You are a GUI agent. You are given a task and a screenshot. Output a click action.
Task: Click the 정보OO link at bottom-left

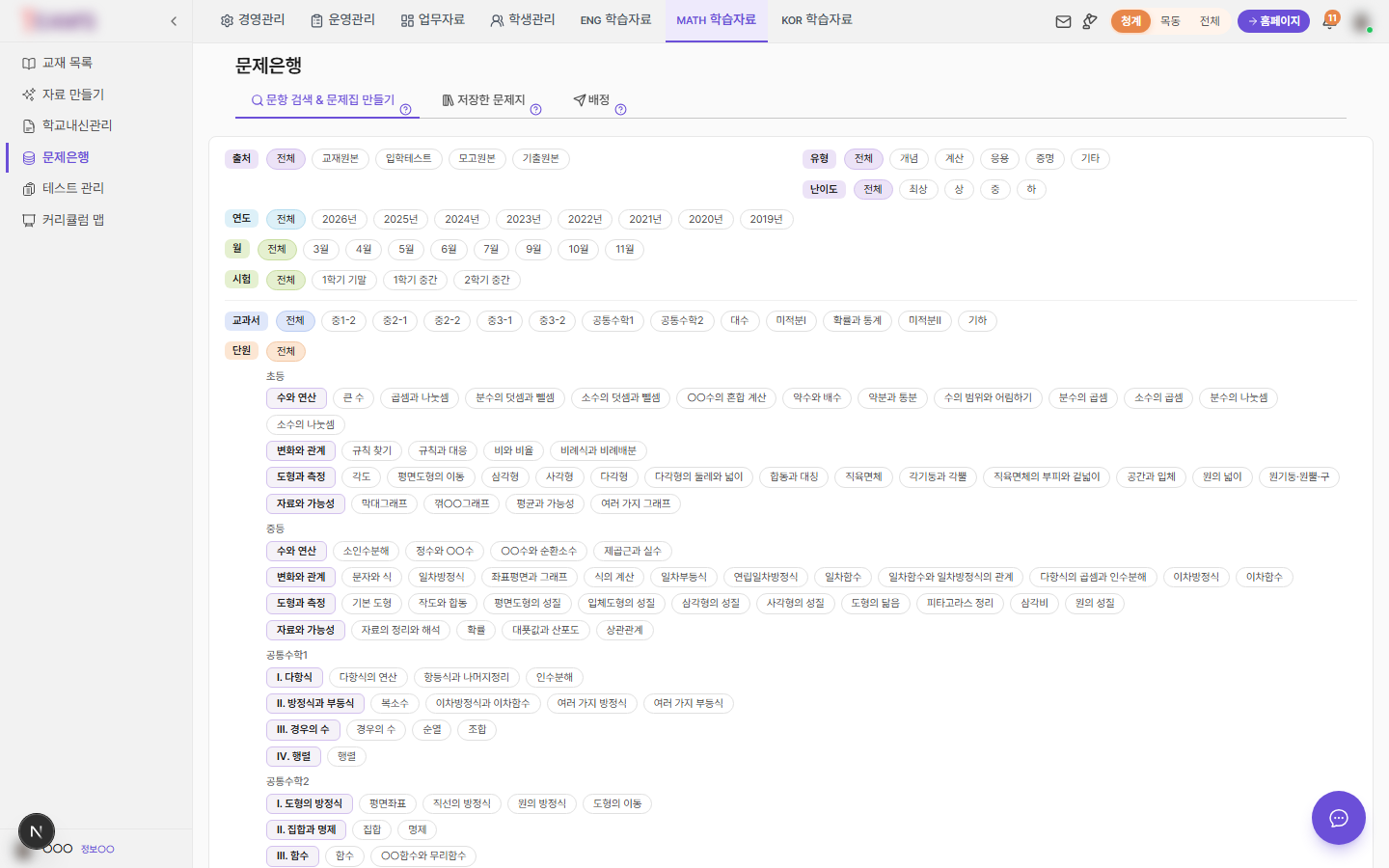pyautogui.click(x=97, y=850)
